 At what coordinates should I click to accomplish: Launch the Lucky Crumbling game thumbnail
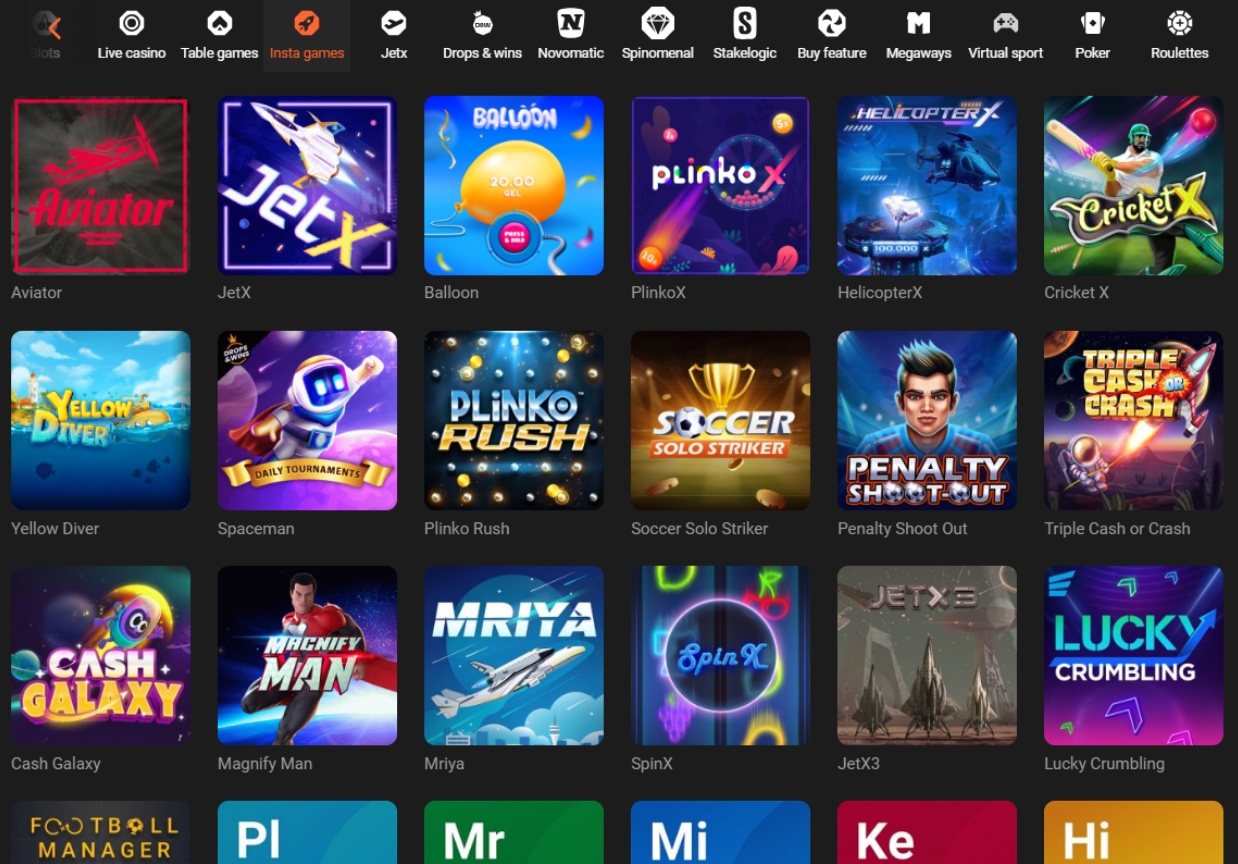coord(1133,655)
